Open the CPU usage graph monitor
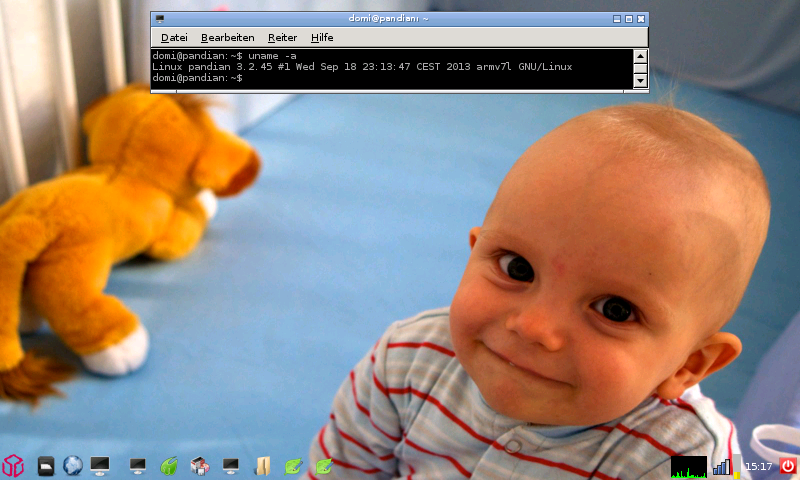This screenshot has width=800, height=480. click(688, 467)
